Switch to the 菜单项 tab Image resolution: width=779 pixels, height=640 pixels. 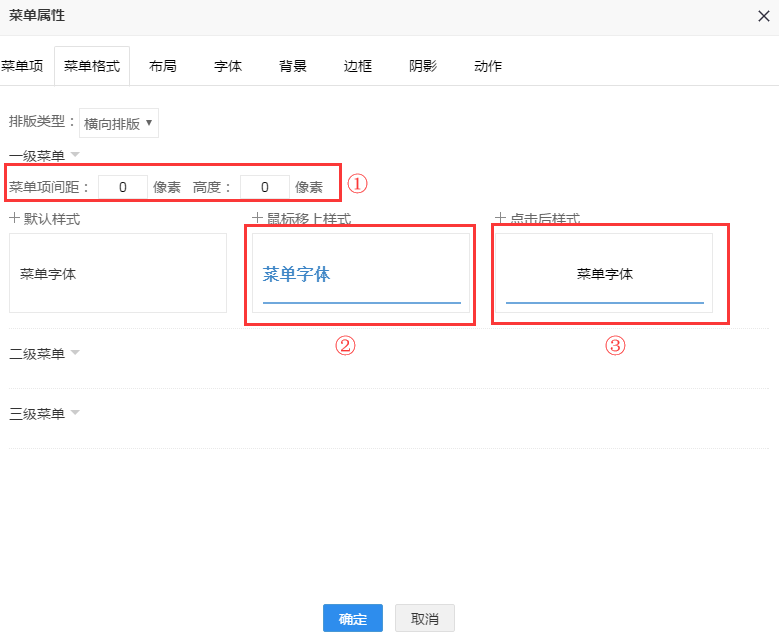22,66
